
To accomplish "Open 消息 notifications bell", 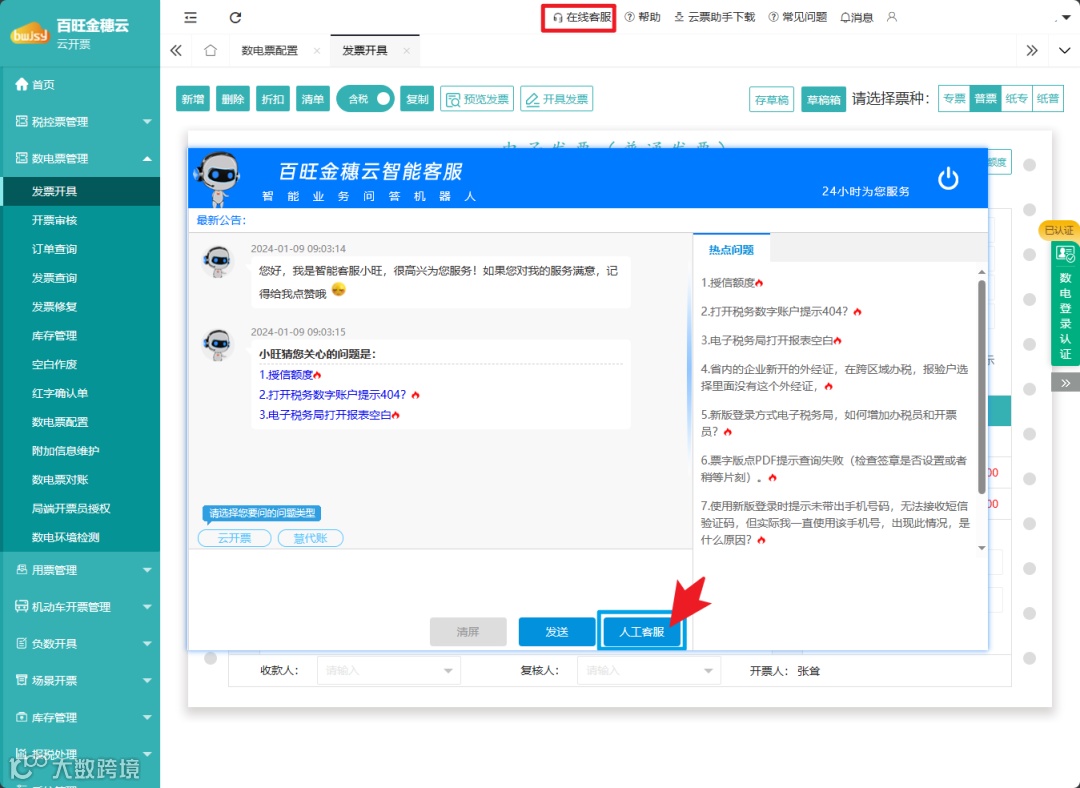I will (856, 17).
